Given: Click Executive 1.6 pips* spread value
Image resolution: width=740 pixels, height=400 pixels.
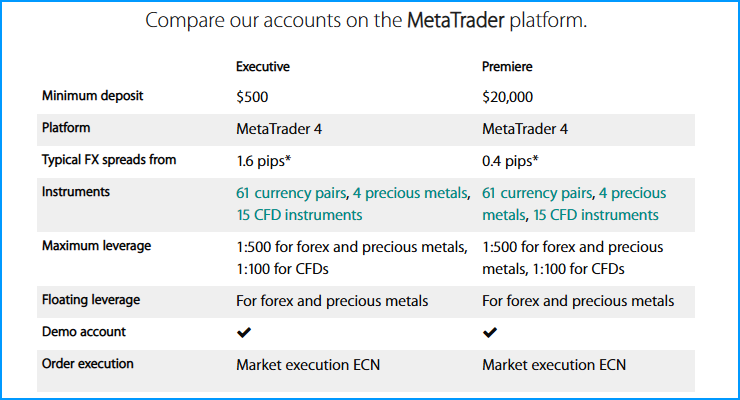Looking at the screenshot, I should pyautogui.click(x=264, y=161).
